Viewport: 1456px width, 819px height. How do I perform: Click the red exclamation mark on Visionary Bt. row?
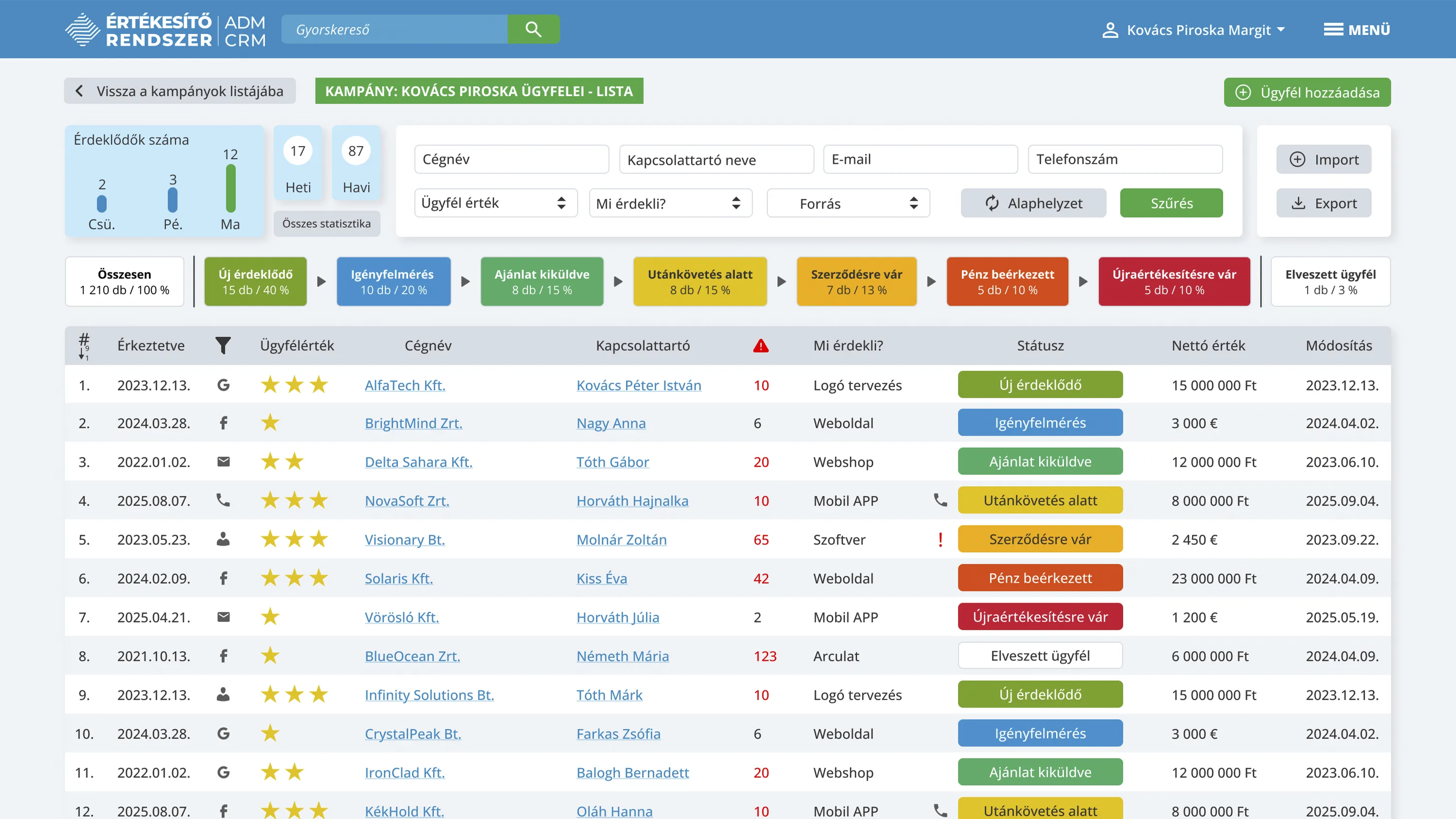pos(940,539)
